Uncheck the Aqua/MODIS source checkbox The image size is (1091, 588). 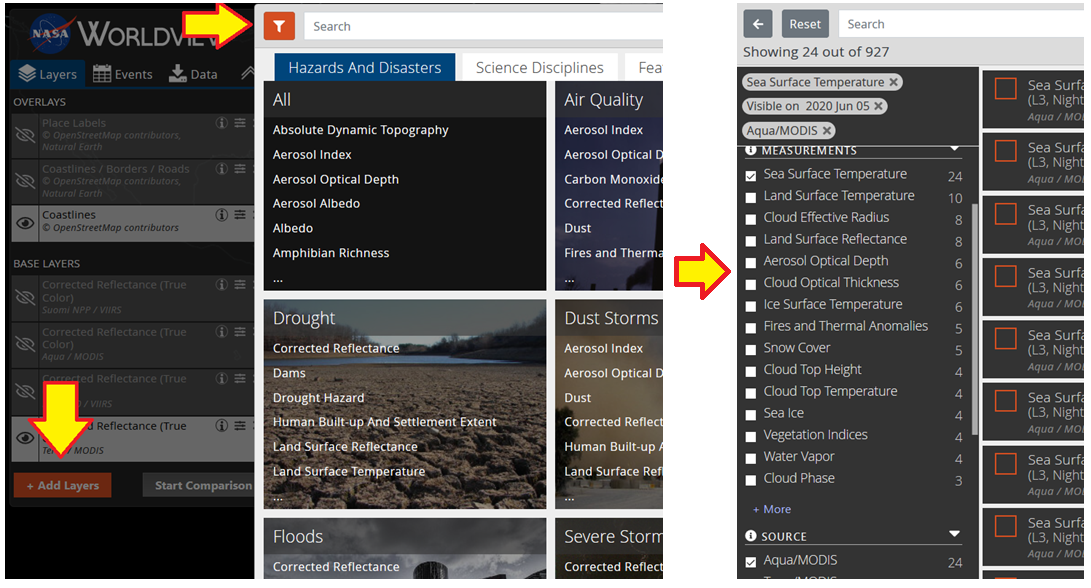(751, 562)
